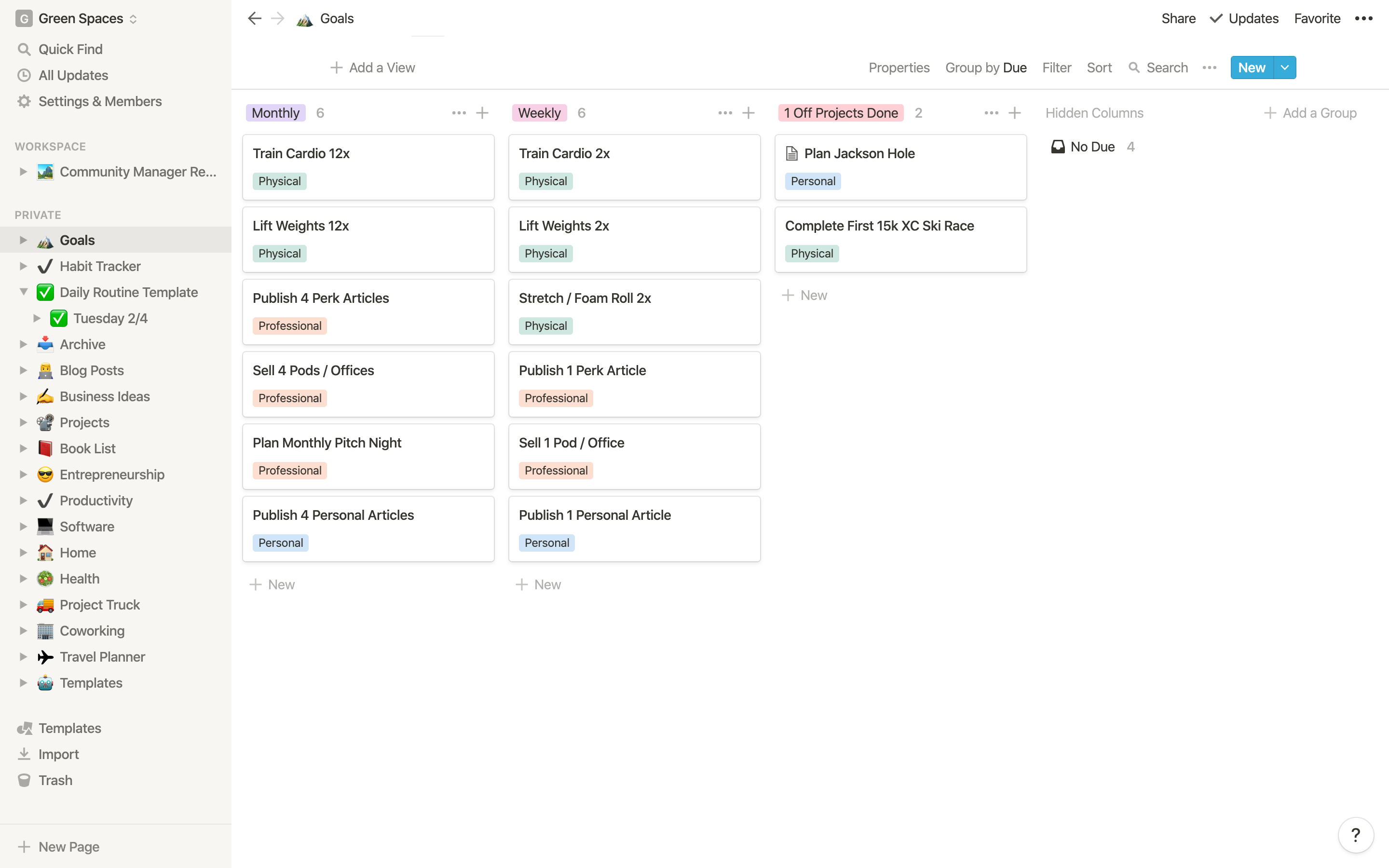
Task: Click Add a View button
Action: click(373, 68)
